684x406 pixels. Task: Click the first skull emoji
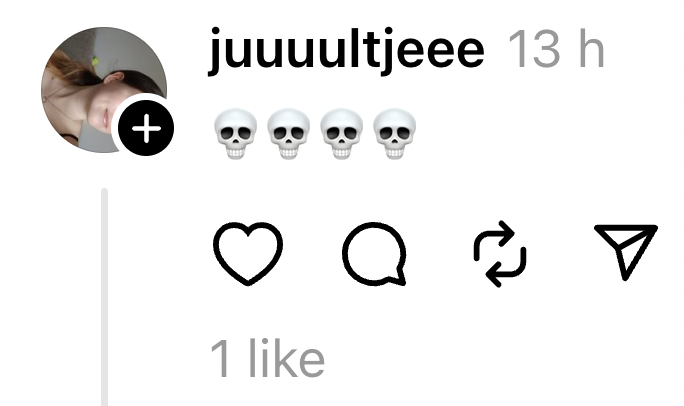[x=235, y=134]
